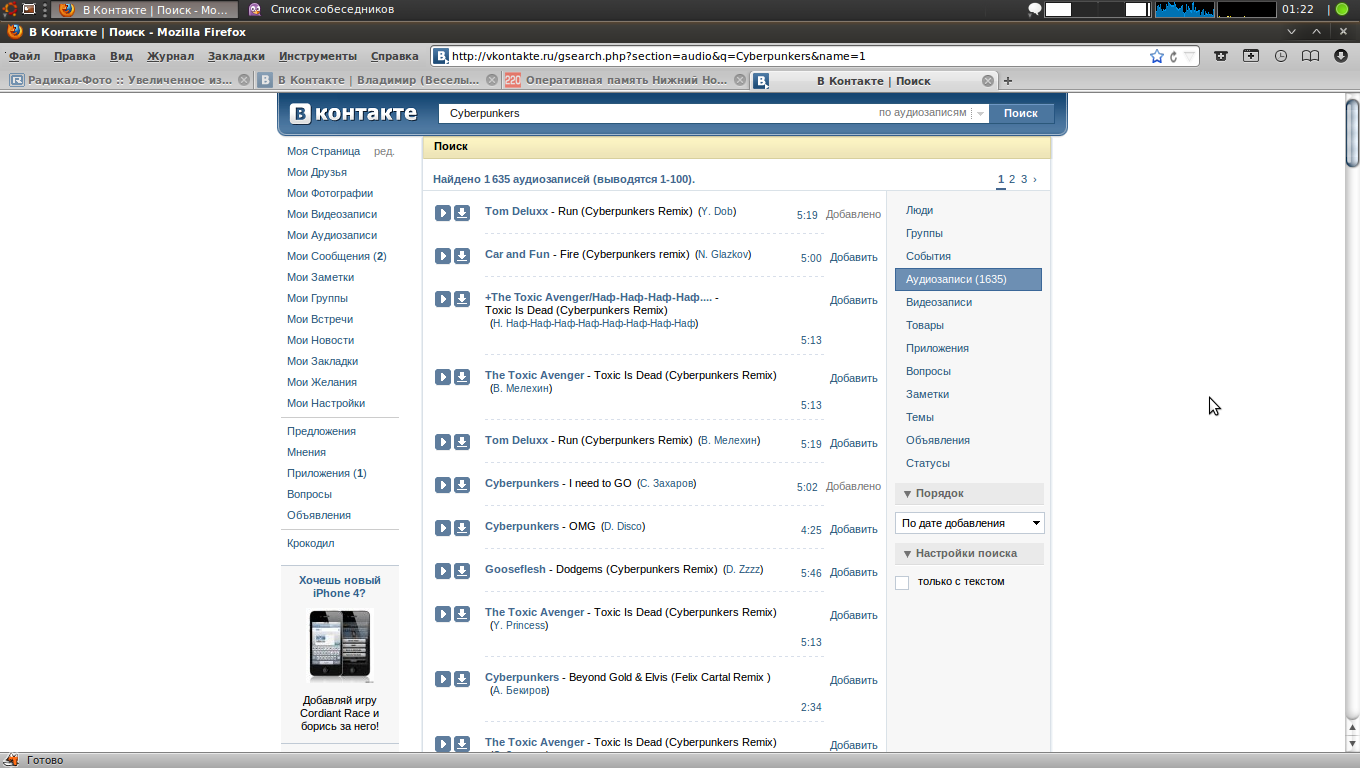
Task: Collapse the Порядок section
Action: pos(969,494)
